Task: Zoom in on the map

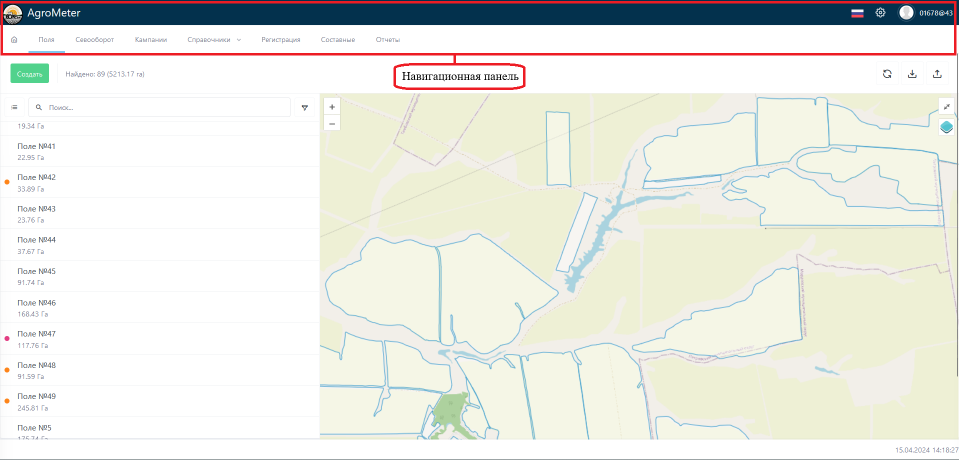Action: click(332, 106)
